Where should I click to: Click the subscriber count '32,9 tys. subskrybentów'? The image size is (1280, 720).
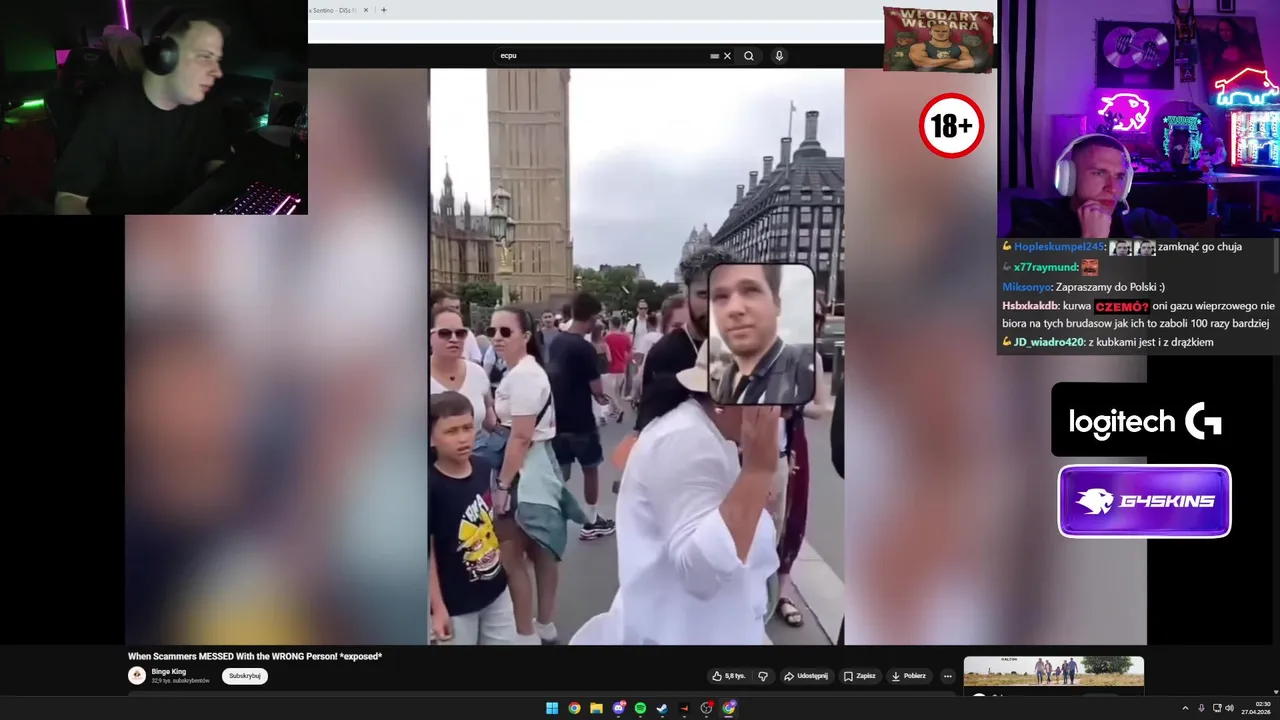pyautogui.click(x=181, y=681)
